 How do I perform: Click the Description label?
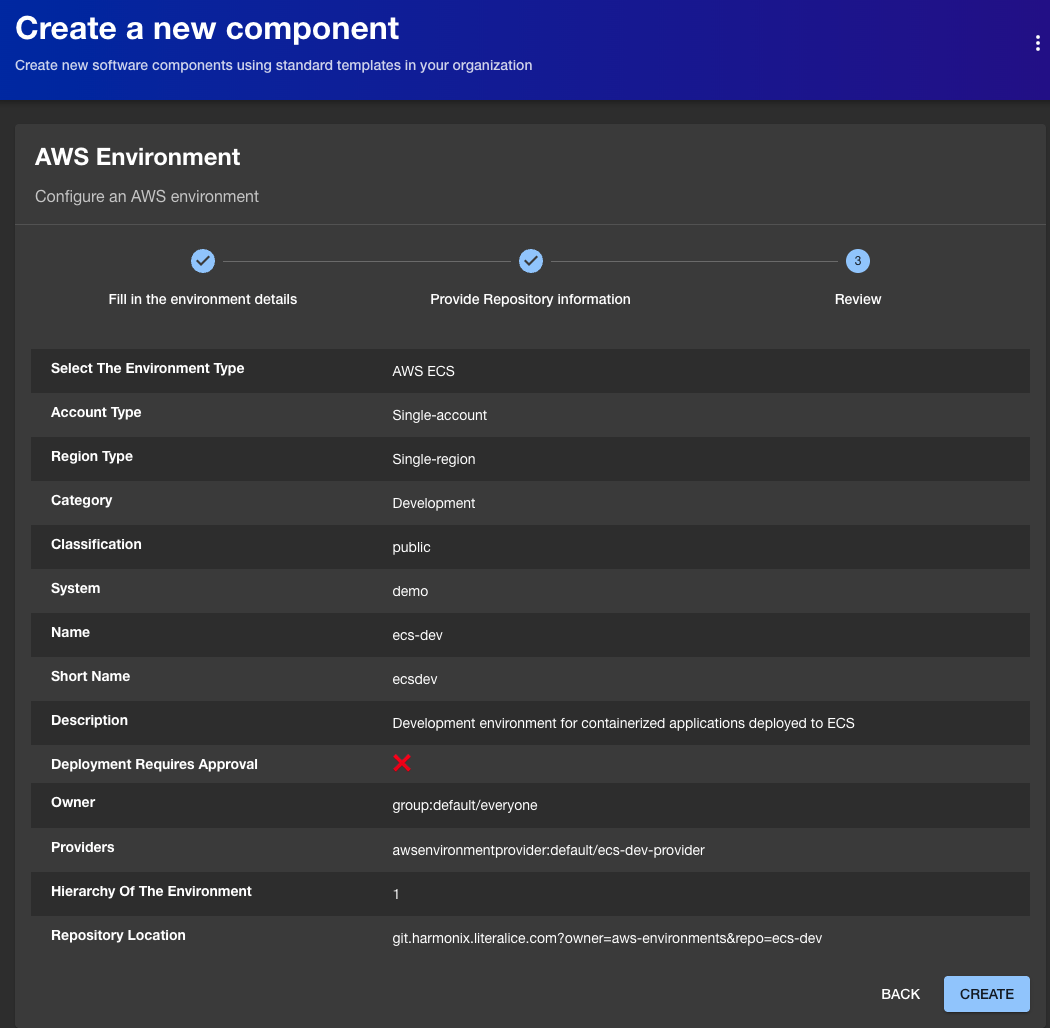(x=89, y=721)
